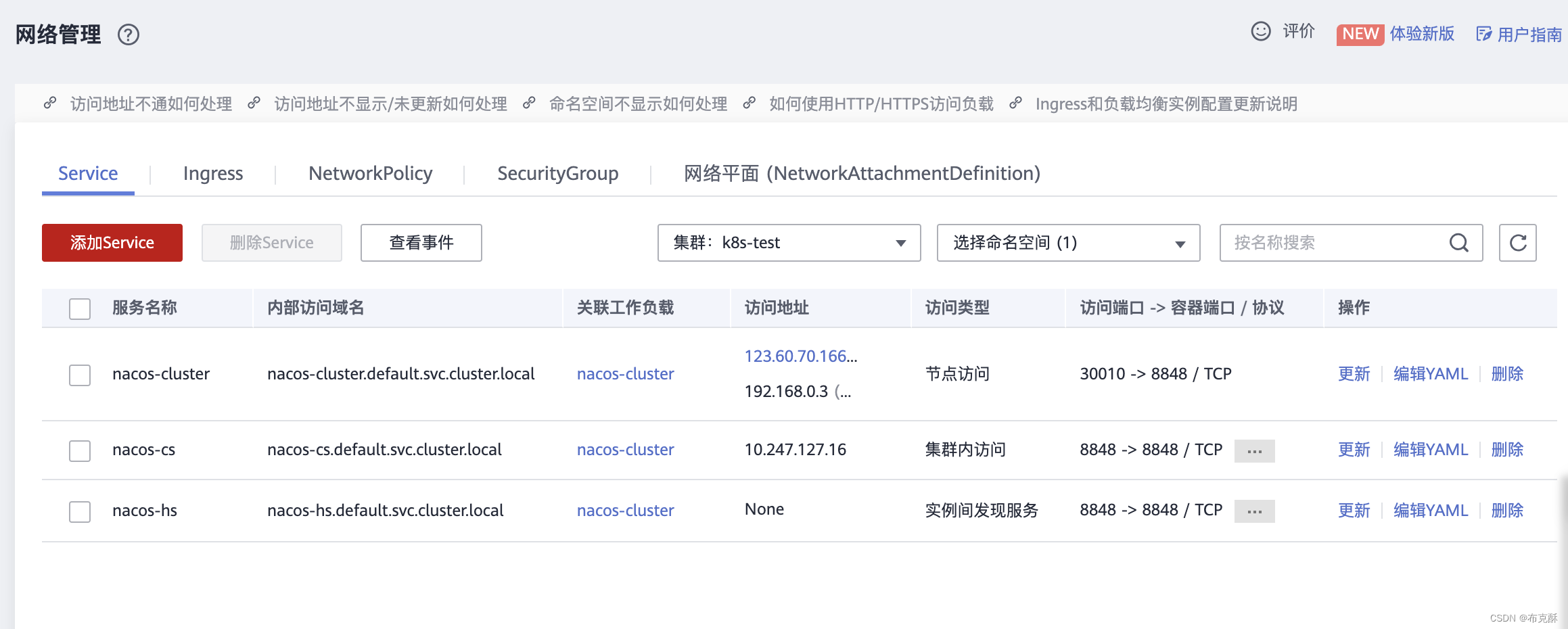The height and width of the screenshot is (629, 1568).
Task: Open nacos-cluster workload link in nacos-cs row
Action: [626, 450]
